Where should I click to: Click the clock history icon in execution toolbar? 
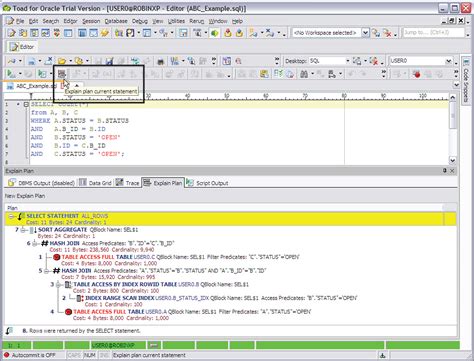click(290, 74)
